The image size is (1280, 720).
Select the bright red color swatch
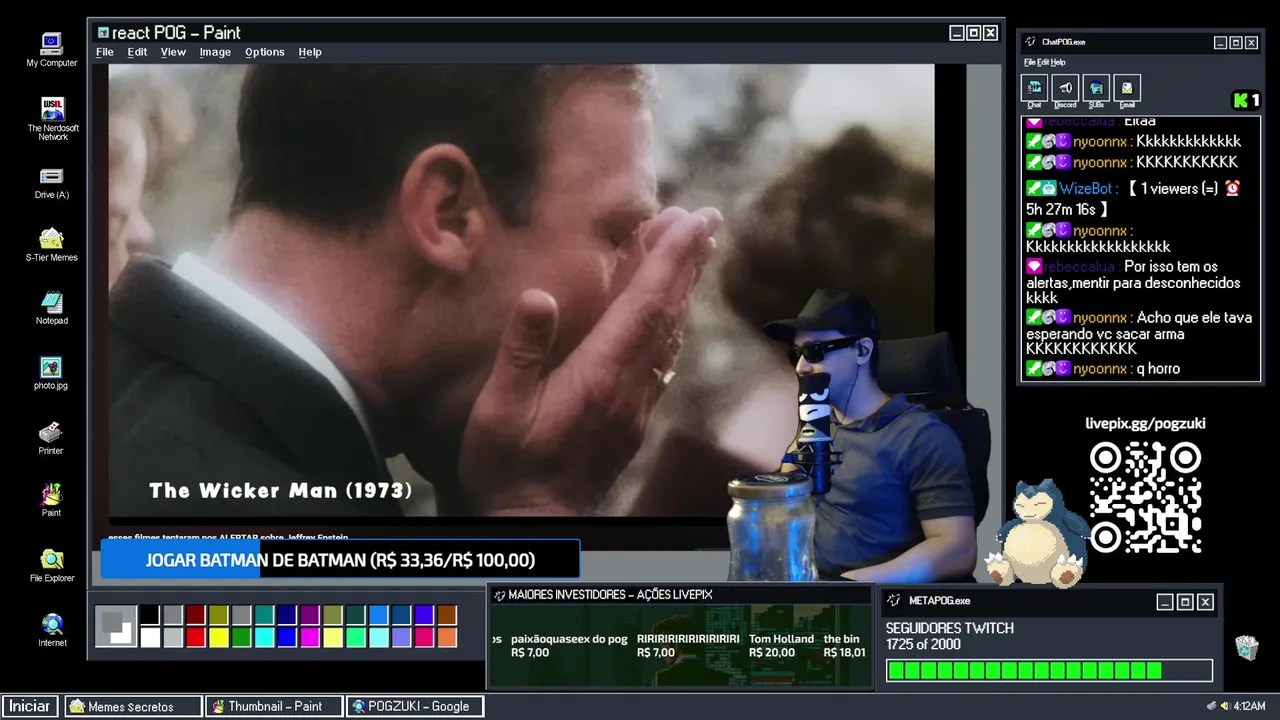pyautogui.click(x=195, y=637)
